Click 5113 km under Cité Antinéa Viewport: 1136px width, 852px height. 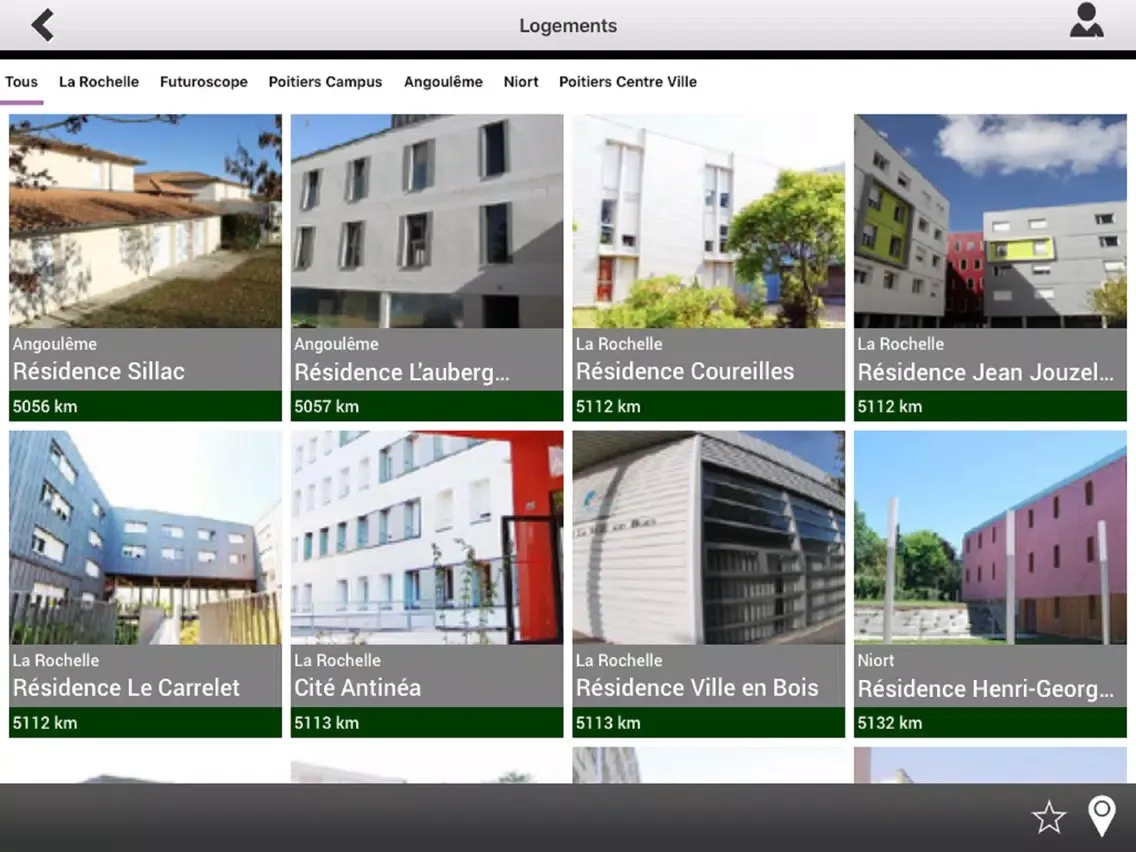click(327, 723)
